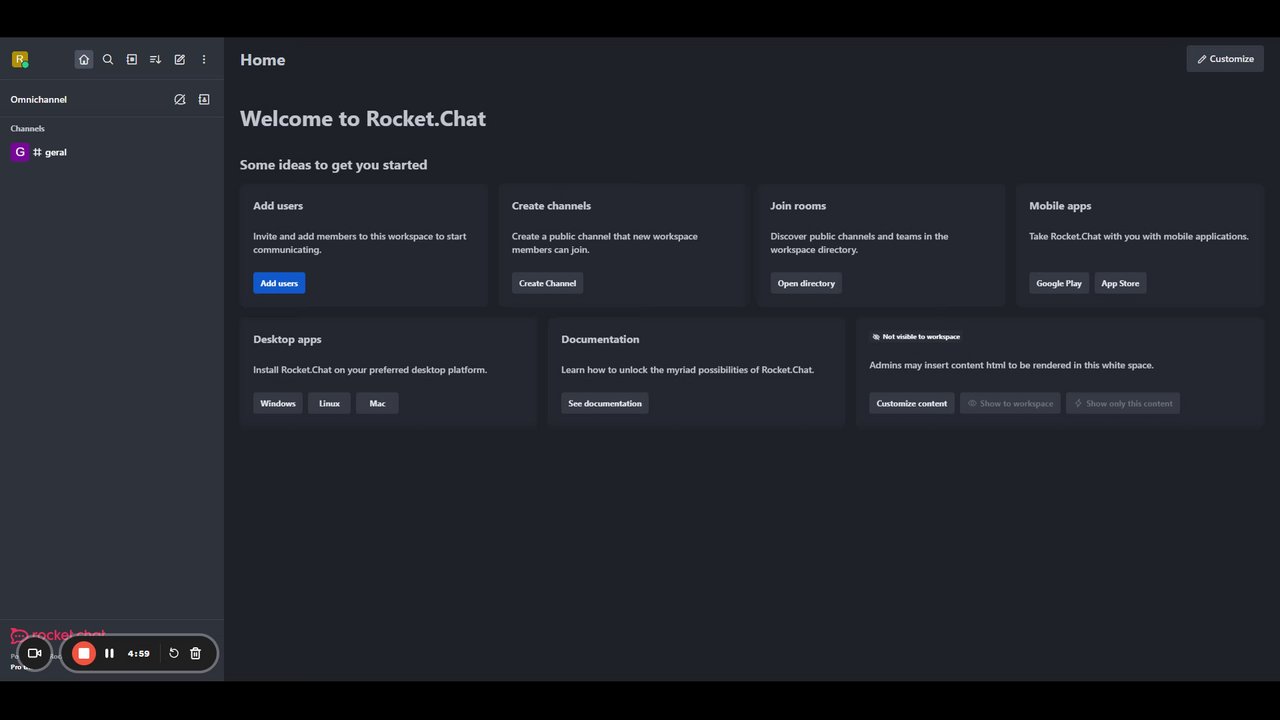Click the Create new pencil icon

pos(180,60)
